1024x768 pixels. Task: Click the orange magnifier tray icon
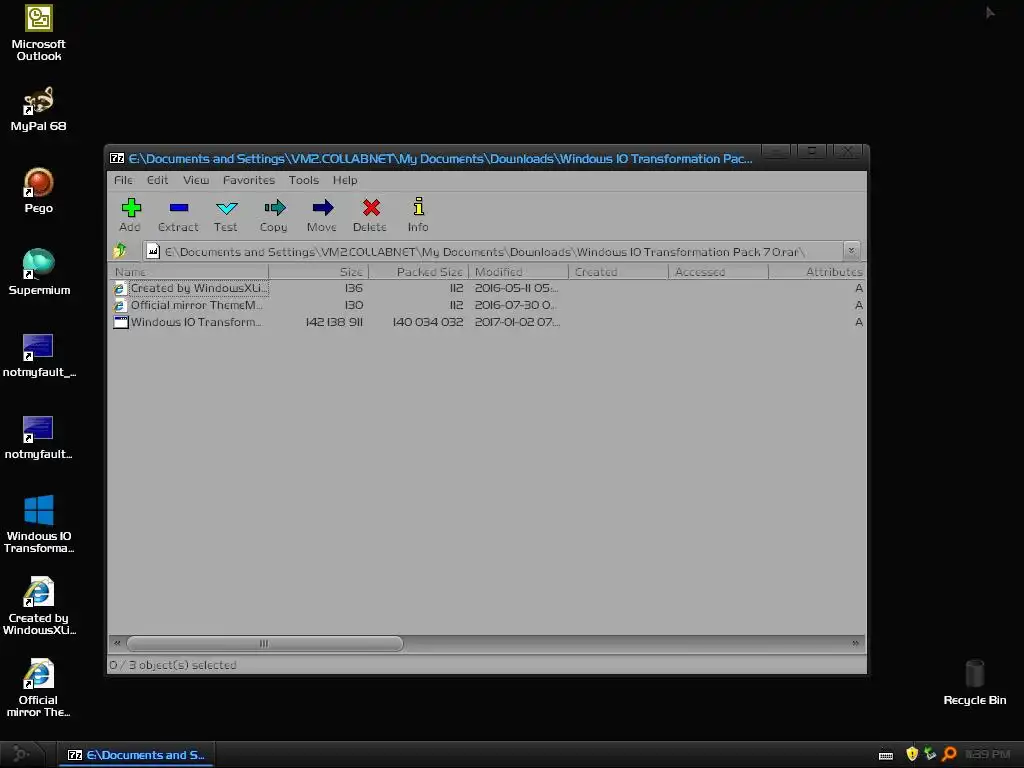950,754
